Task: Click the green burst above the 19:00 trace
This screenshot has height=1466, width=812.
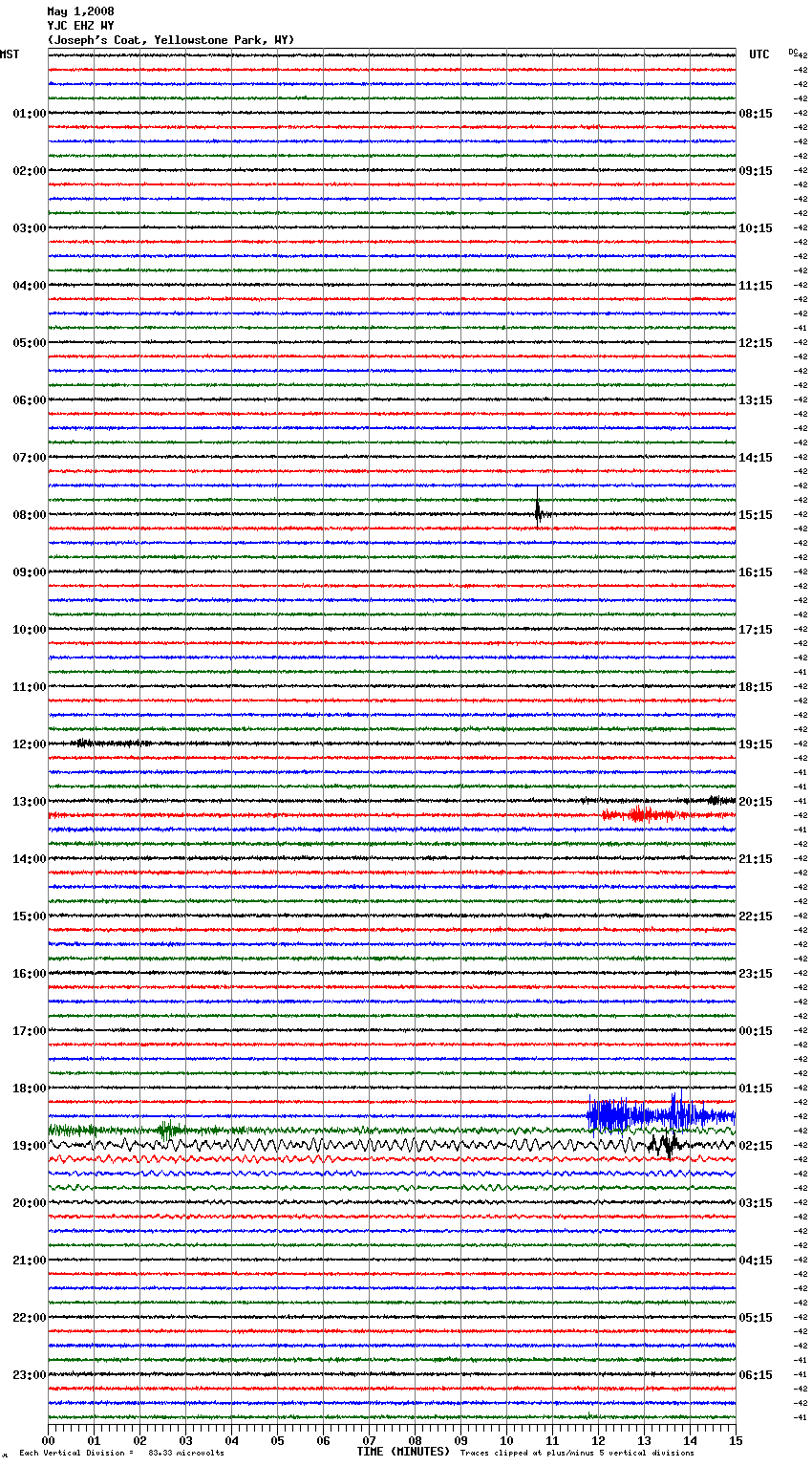Action: click(x=166, y=1130)
